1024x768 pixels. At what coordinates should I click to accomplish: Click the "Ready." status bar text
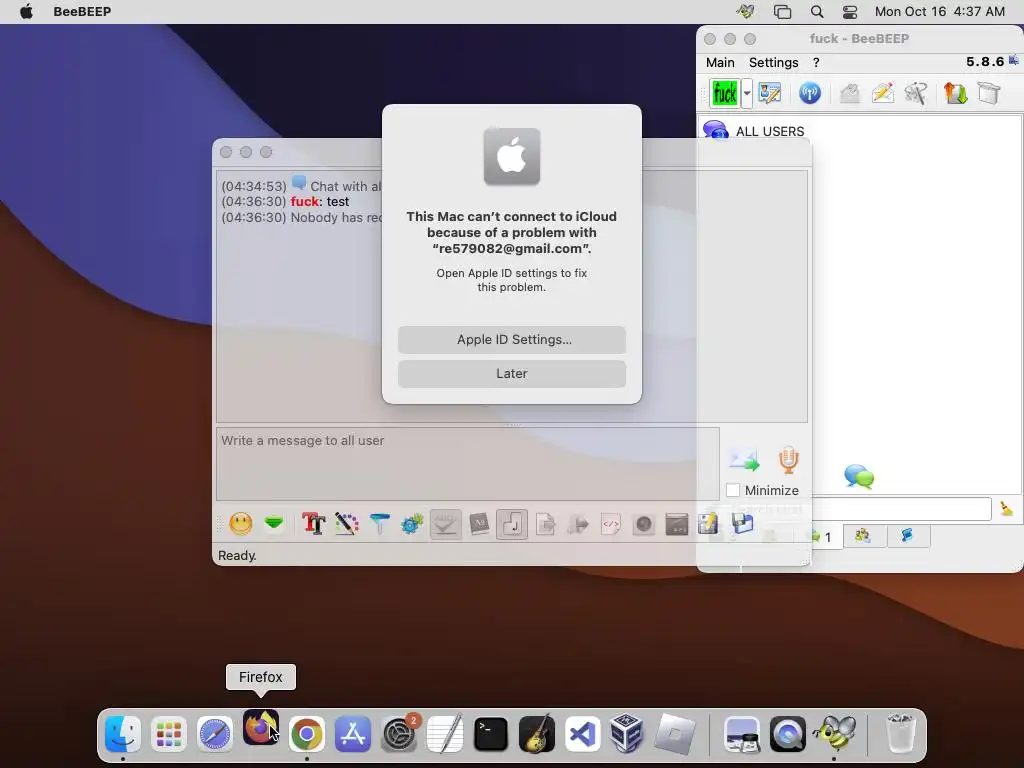tap(237, 556)
